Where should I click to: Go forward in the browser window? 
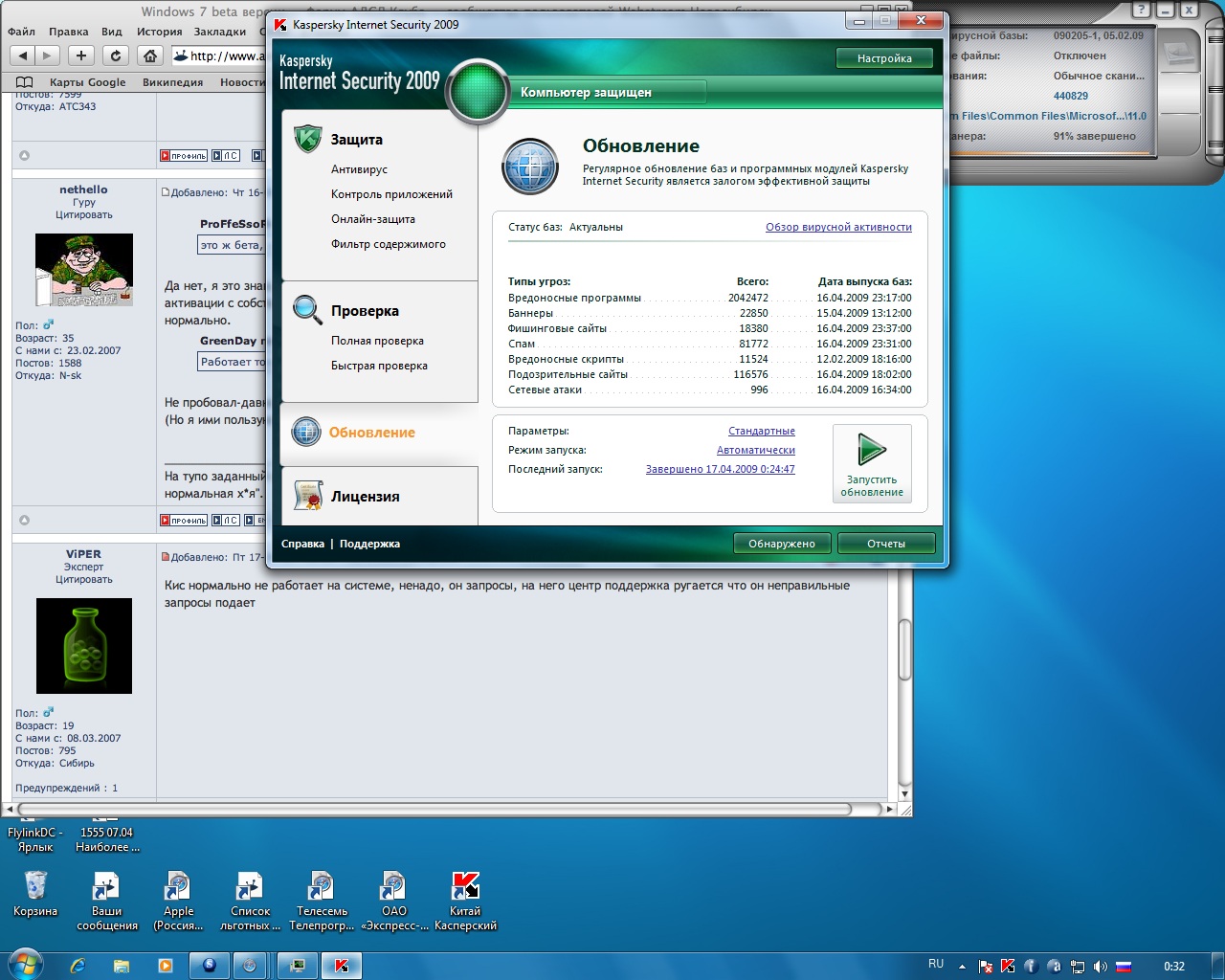click(48, 56)
